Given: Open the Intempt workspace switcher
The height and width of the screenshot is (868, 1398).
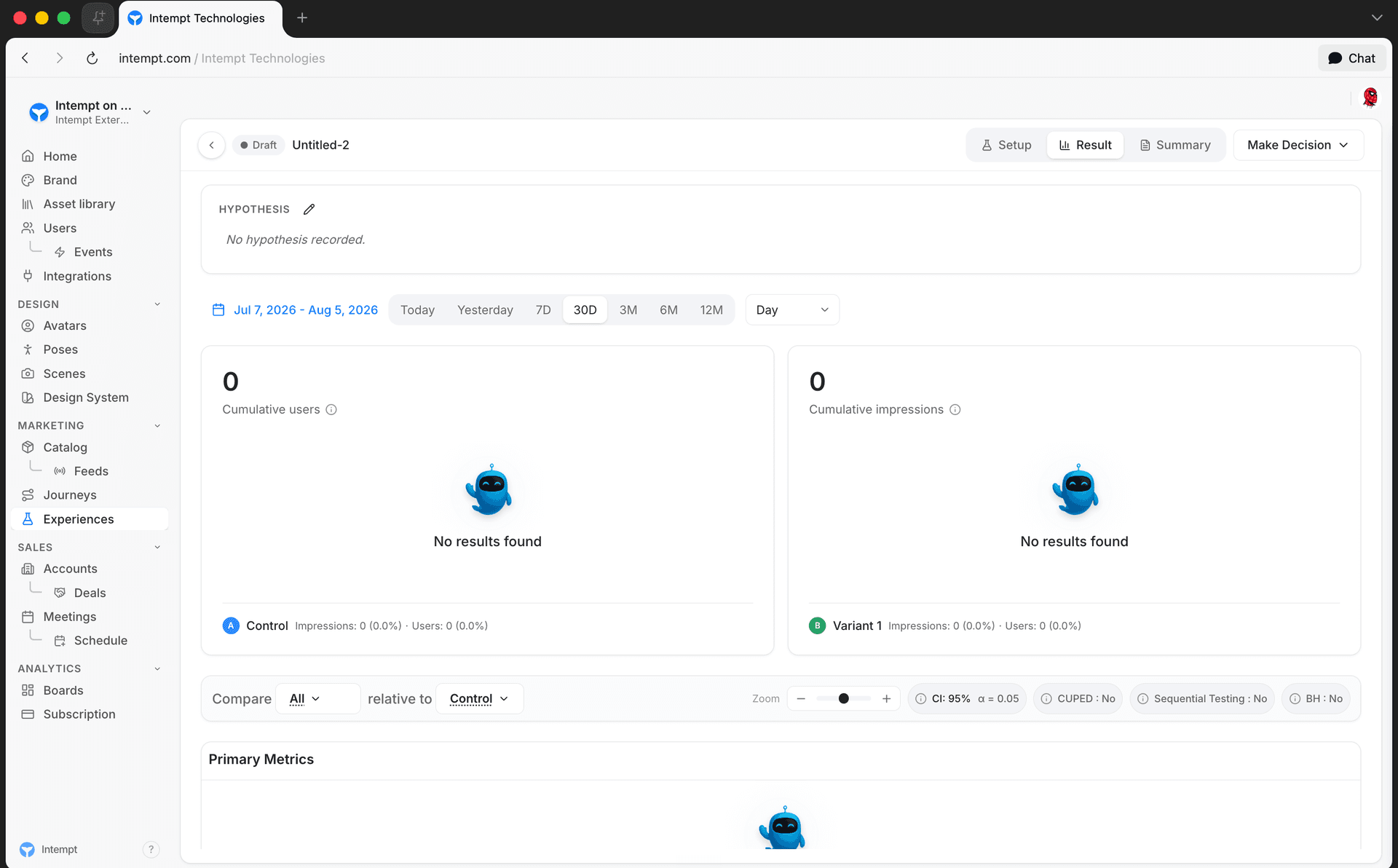Looking at the screenshot, I should pos(90,112).
